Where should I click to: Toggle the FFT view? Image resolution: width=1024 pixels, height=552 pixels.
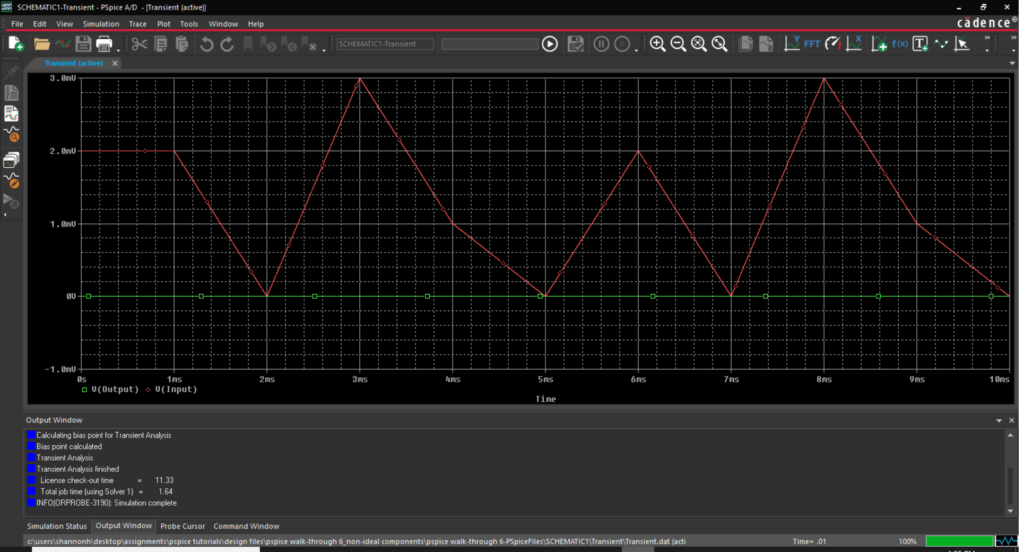point(812,44)
